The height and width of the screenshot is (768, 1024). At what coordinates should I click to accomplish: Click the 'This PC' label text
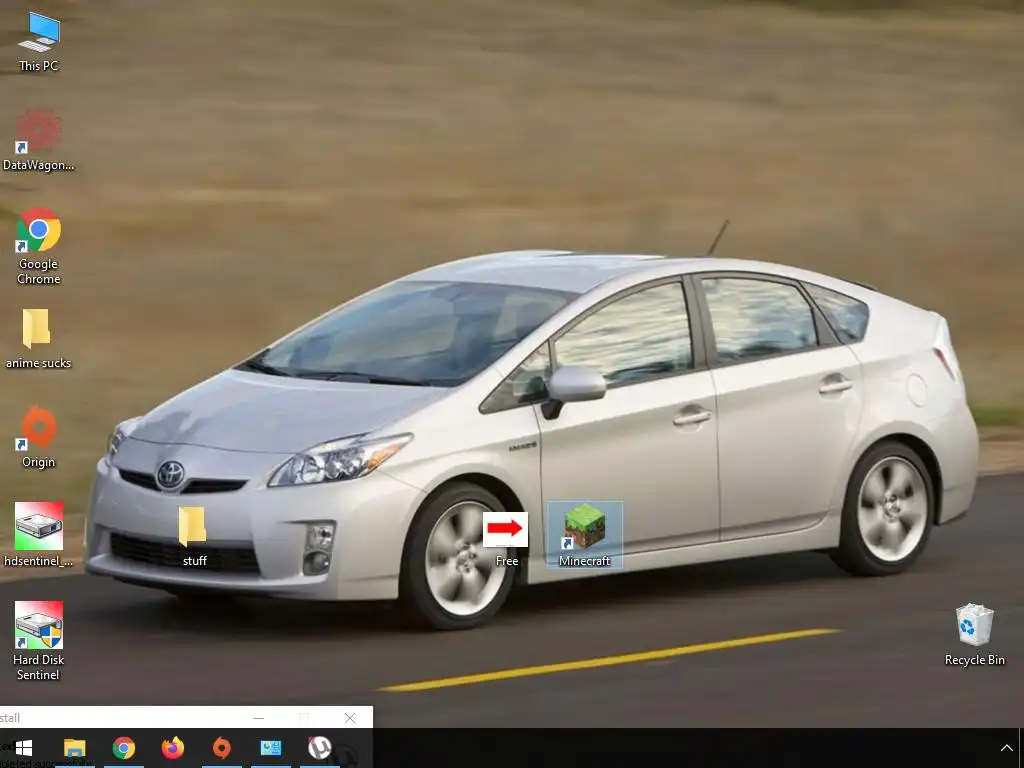click(x=39, y=65)
